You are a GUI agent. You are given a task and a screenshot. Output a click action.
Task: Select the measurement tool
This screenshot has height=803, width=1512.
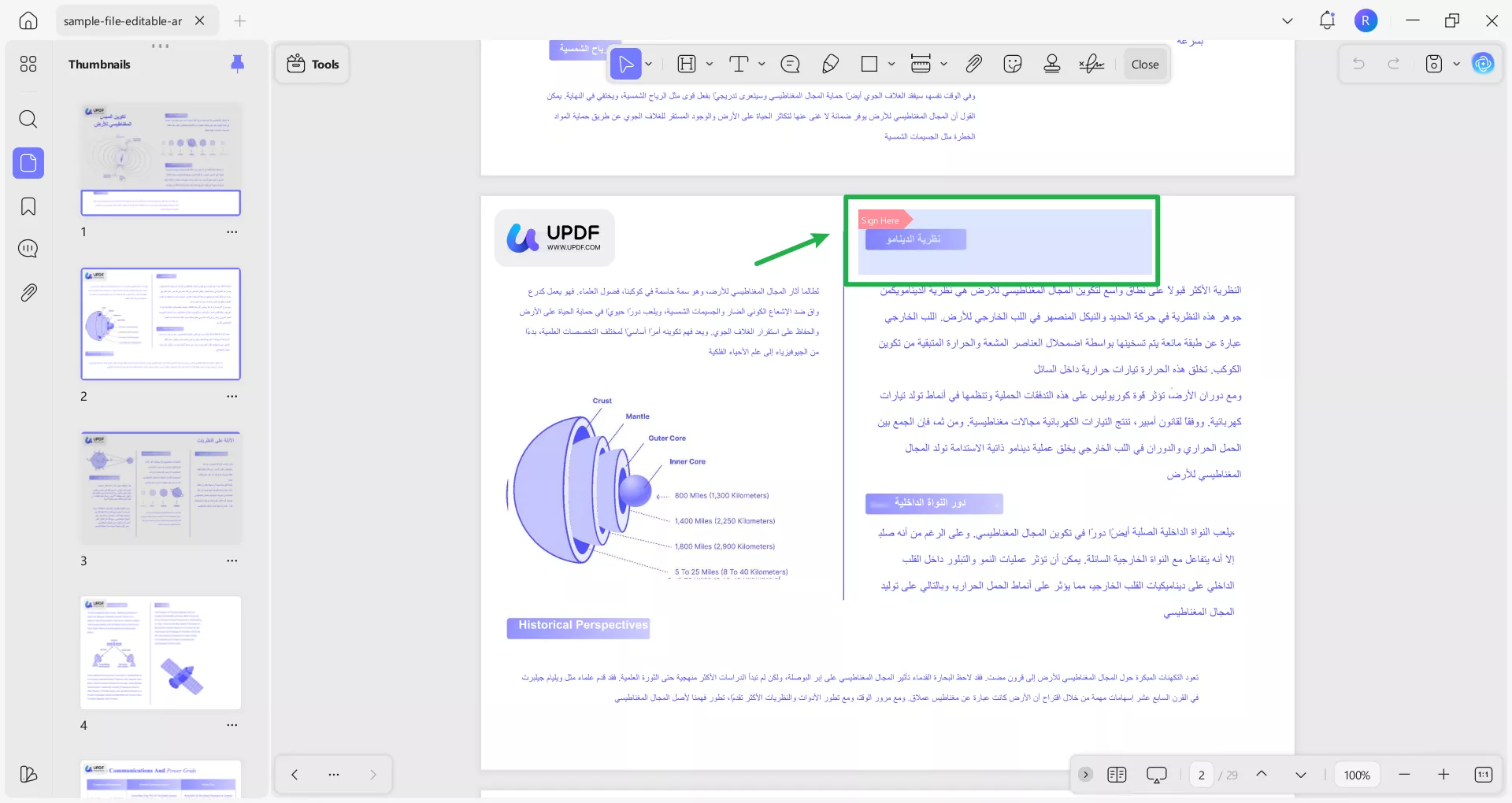click(x=921, y=64)
